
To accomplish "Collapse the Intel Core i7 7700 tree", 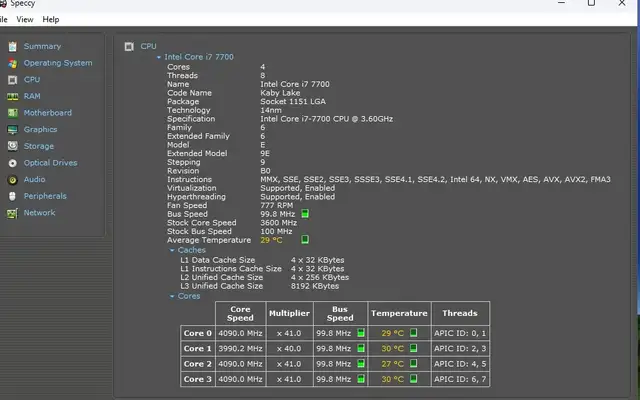I will click(x=159, y=58).
